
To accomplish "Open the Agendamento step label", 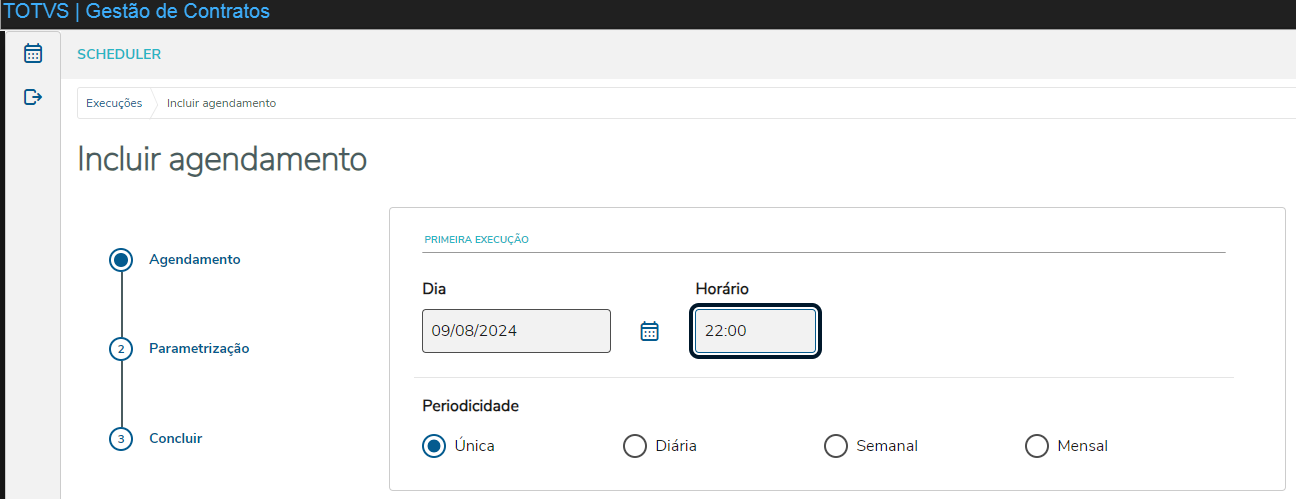I will [x=195, y=259].
